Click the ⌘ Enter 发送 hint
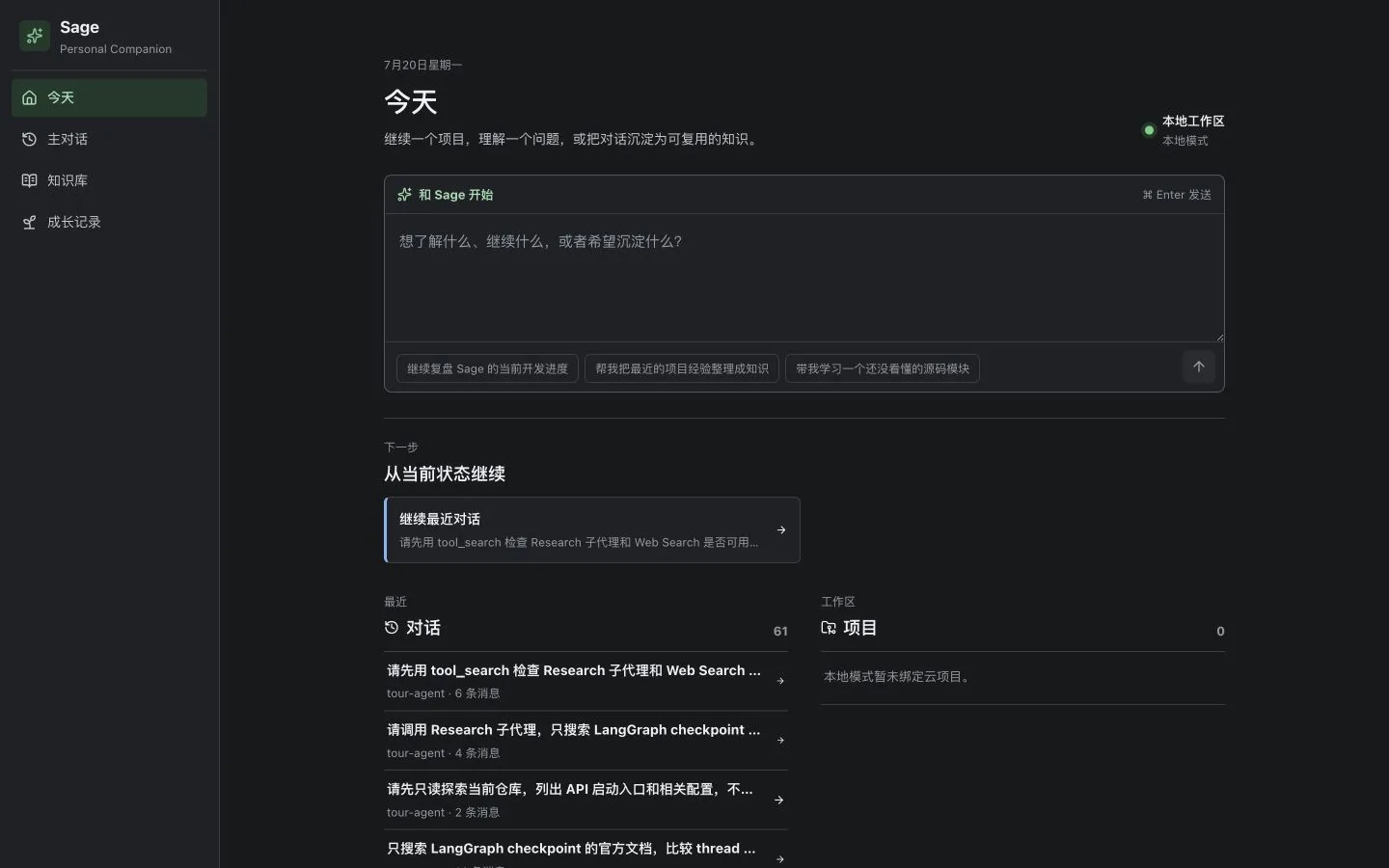The height and width of the screenshot is (868, 1389). [1177, 195]
